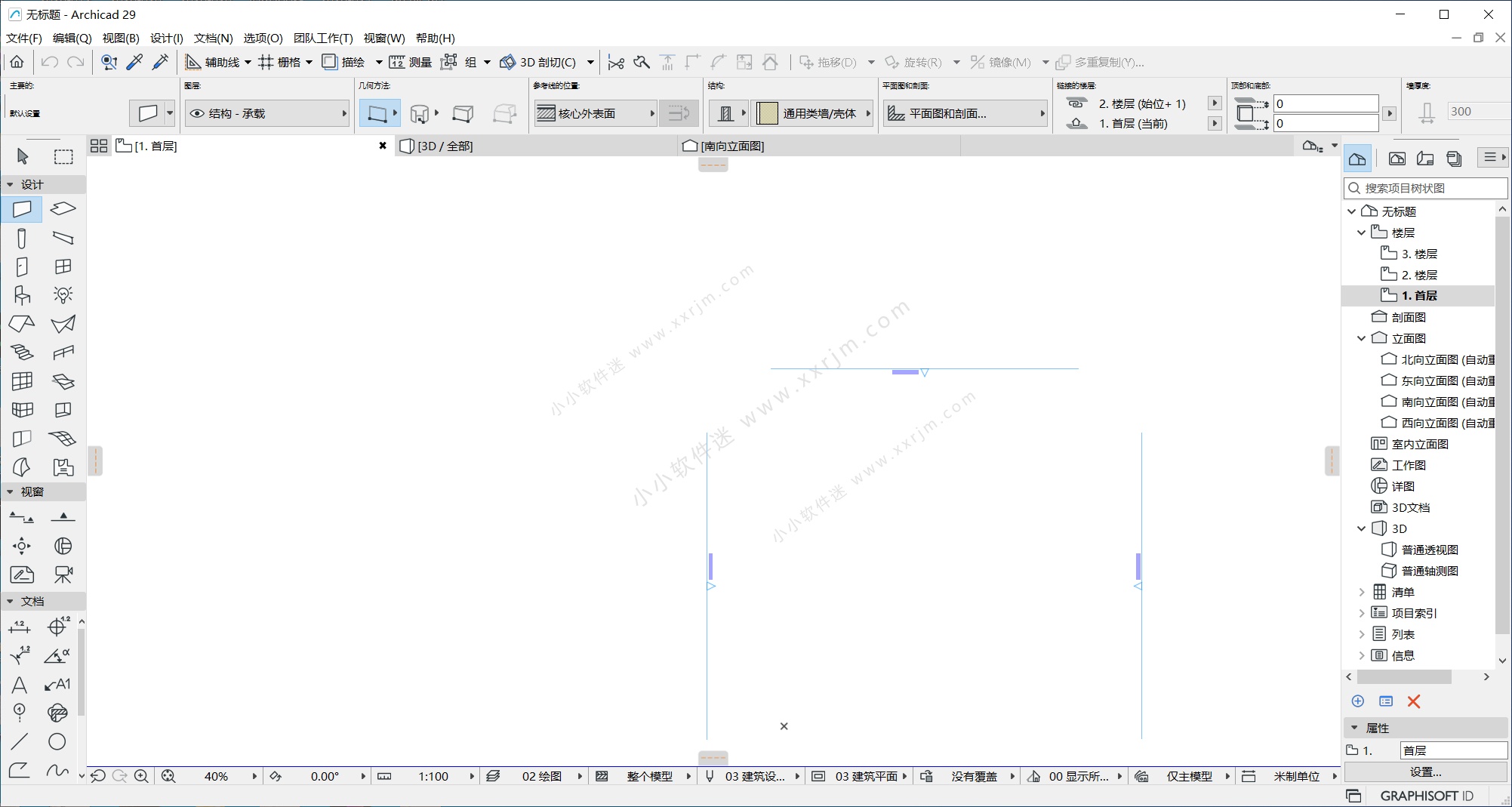Activate the Measure tool

pyautogui.click(x=411, y=62)
